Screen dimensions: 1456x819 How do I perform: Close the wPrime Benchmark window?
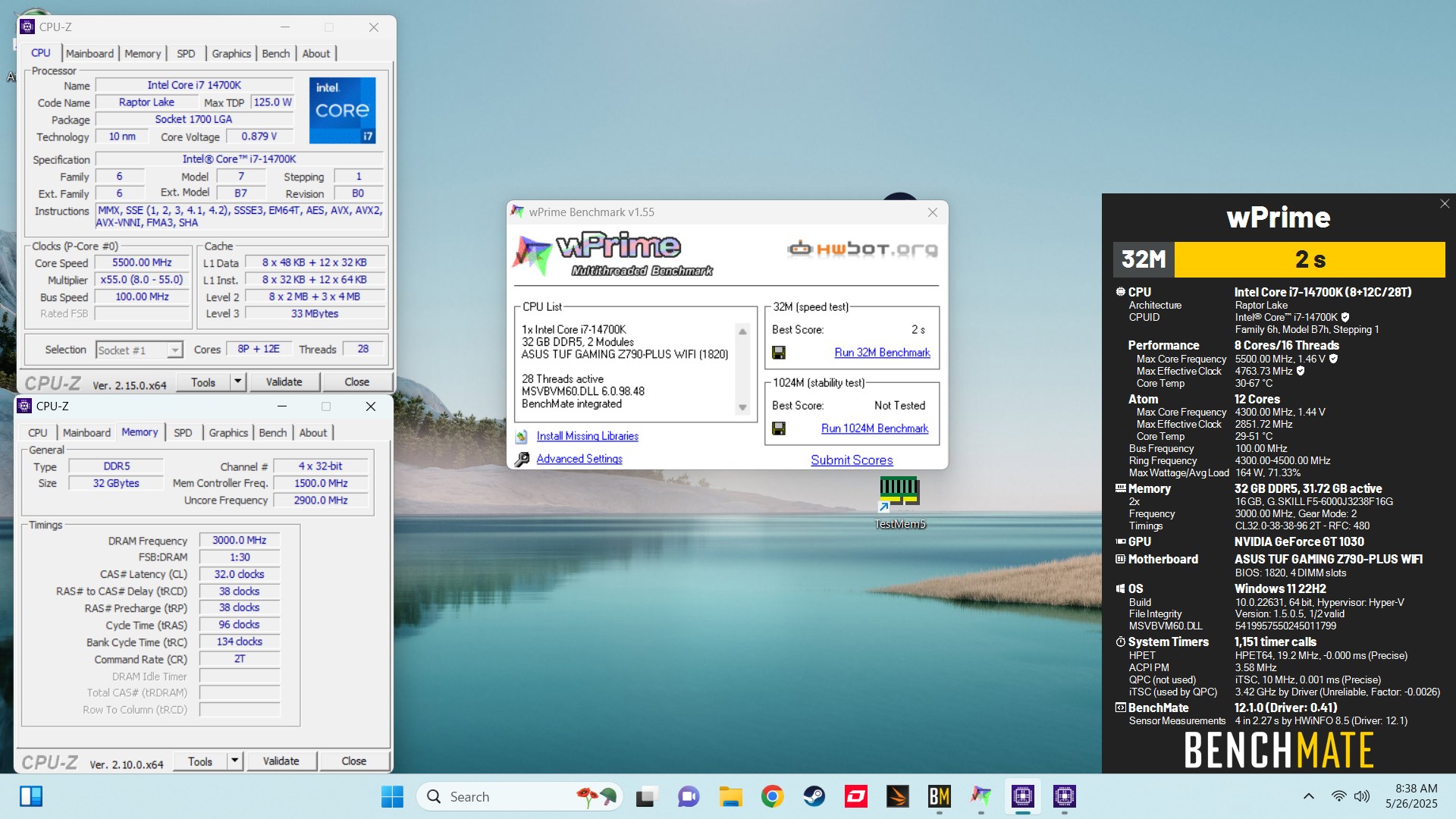933,212
